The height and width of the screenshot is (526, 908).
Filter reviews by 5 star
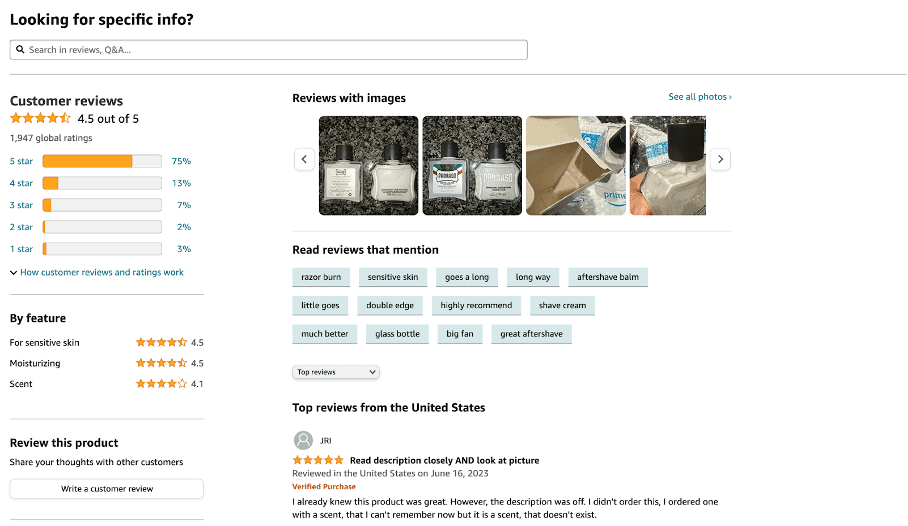pos(21,161)
